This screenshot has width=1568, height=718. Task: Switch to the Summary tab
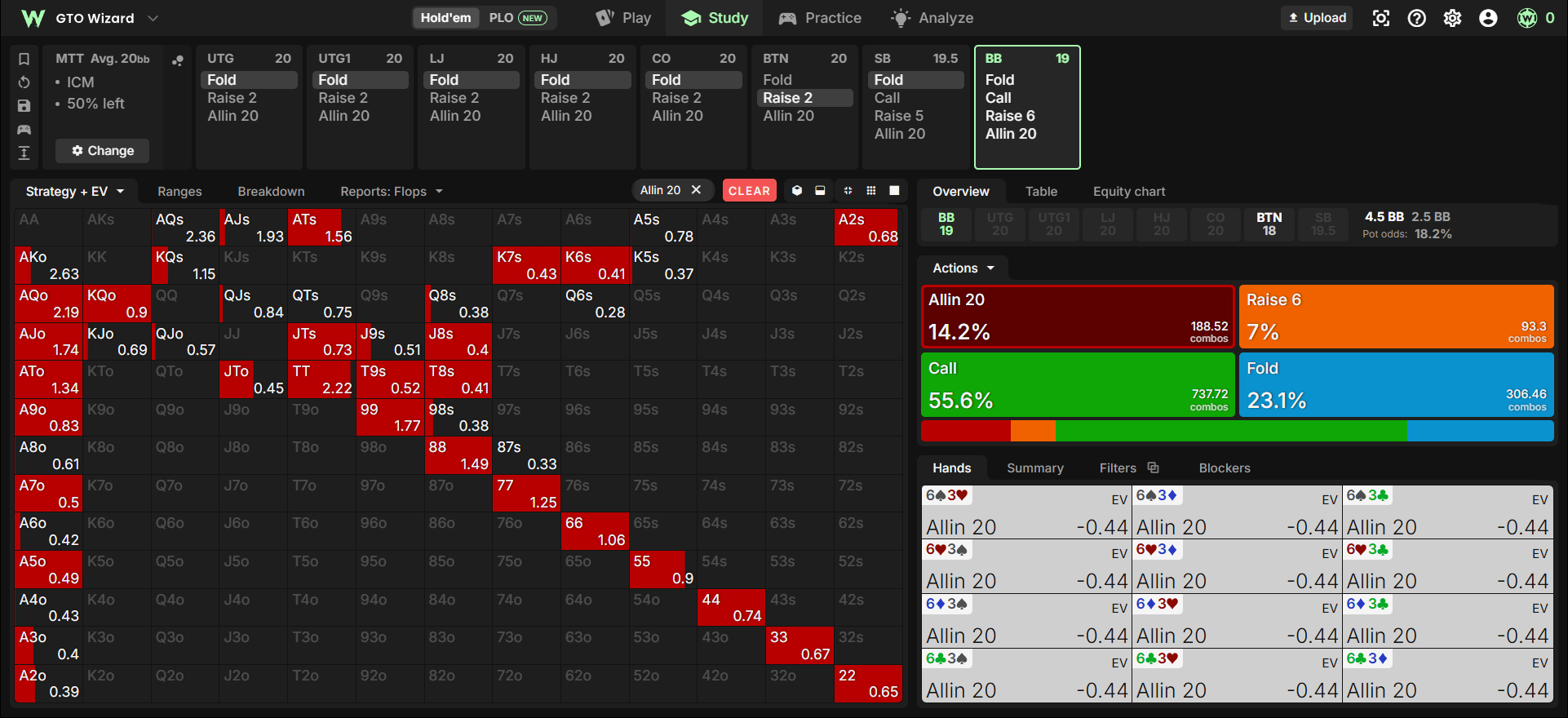1035,468
